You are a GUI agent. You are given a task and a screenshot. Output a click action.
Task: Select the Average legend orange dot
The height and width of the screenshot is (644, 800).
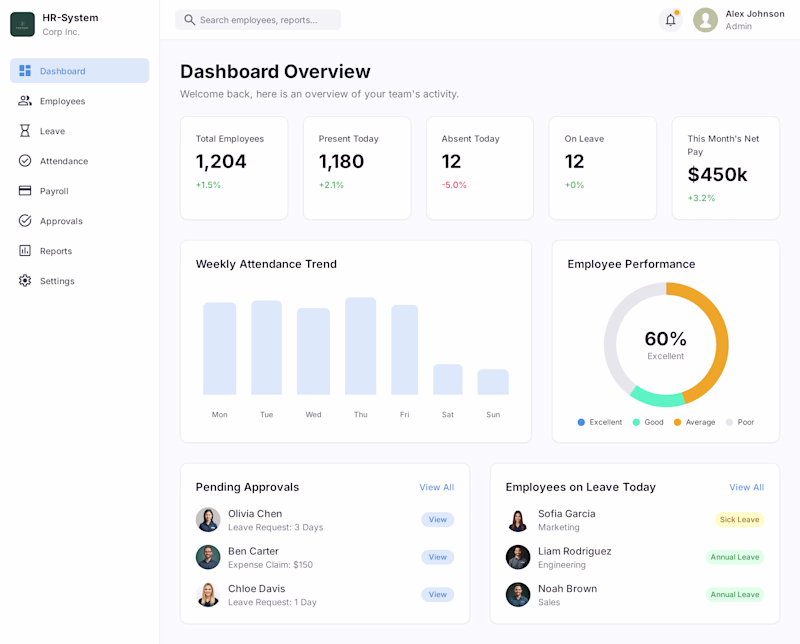[x=678, y=422]
